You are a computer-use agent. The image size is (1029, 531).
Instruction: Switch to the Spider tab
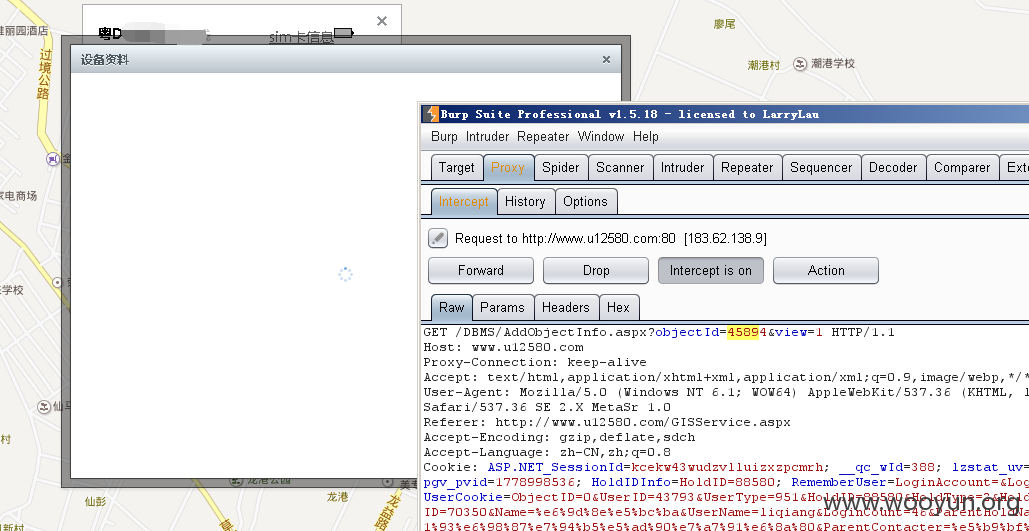click(561, 167)
